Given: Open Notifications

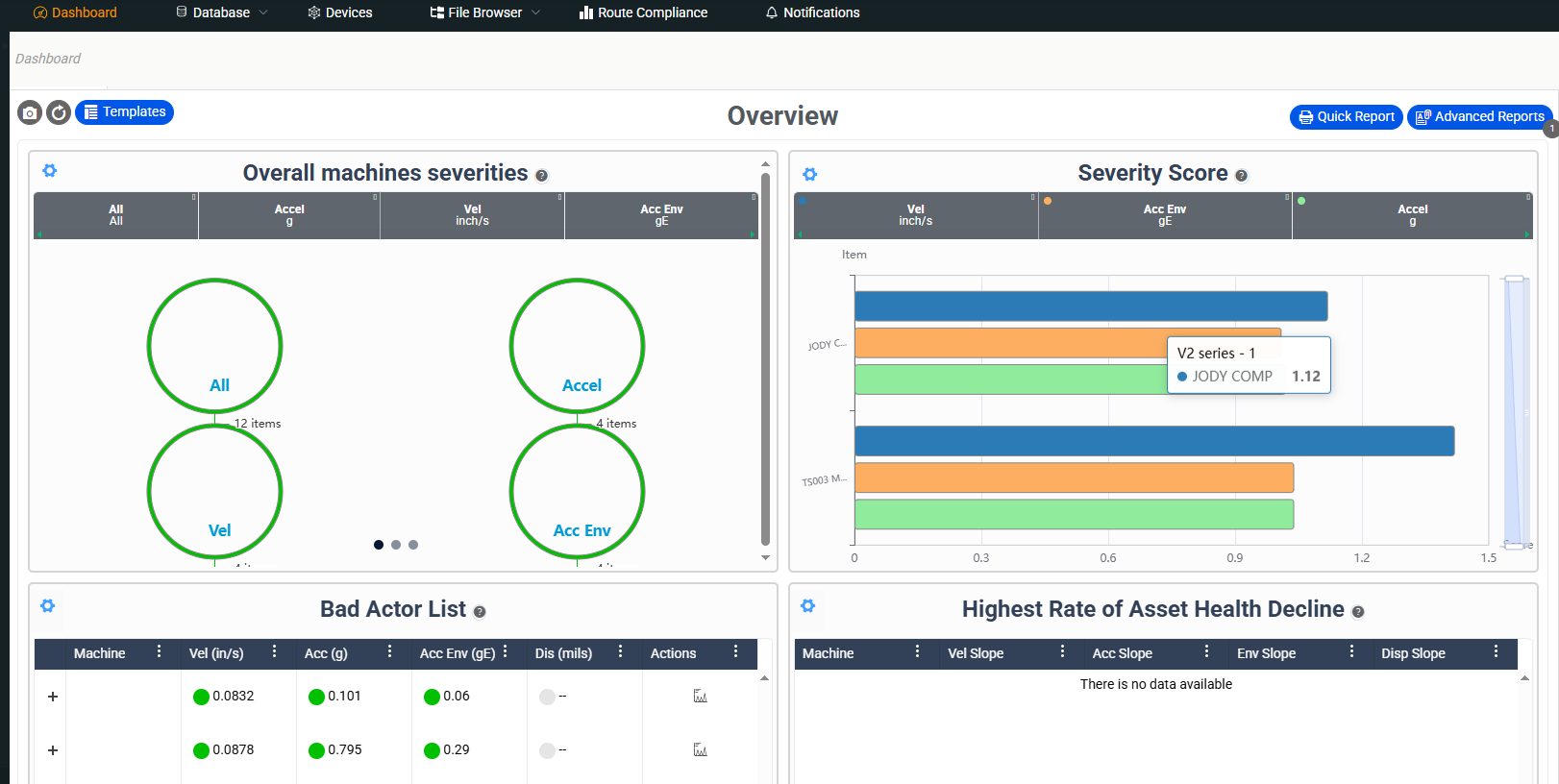Looking at the screenshot, I should tap(813, 12).
